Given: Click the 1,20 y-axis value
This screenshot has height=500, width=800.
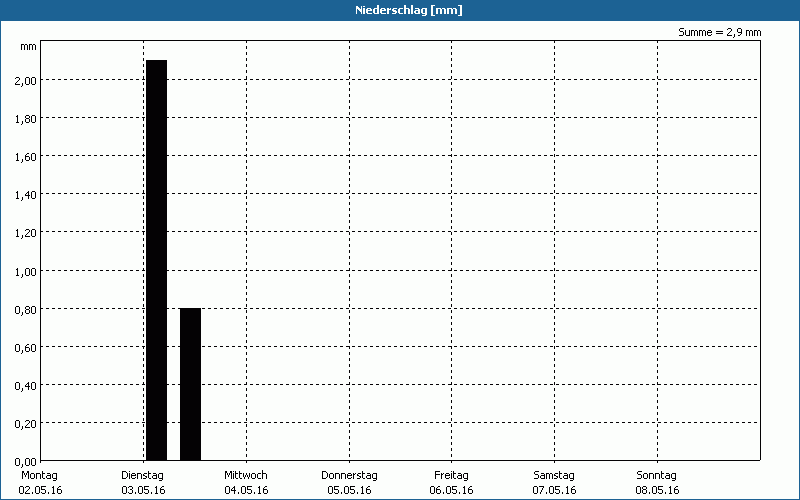Looking at the screenshot, I should pyautogui.click(x=26, y=233).
